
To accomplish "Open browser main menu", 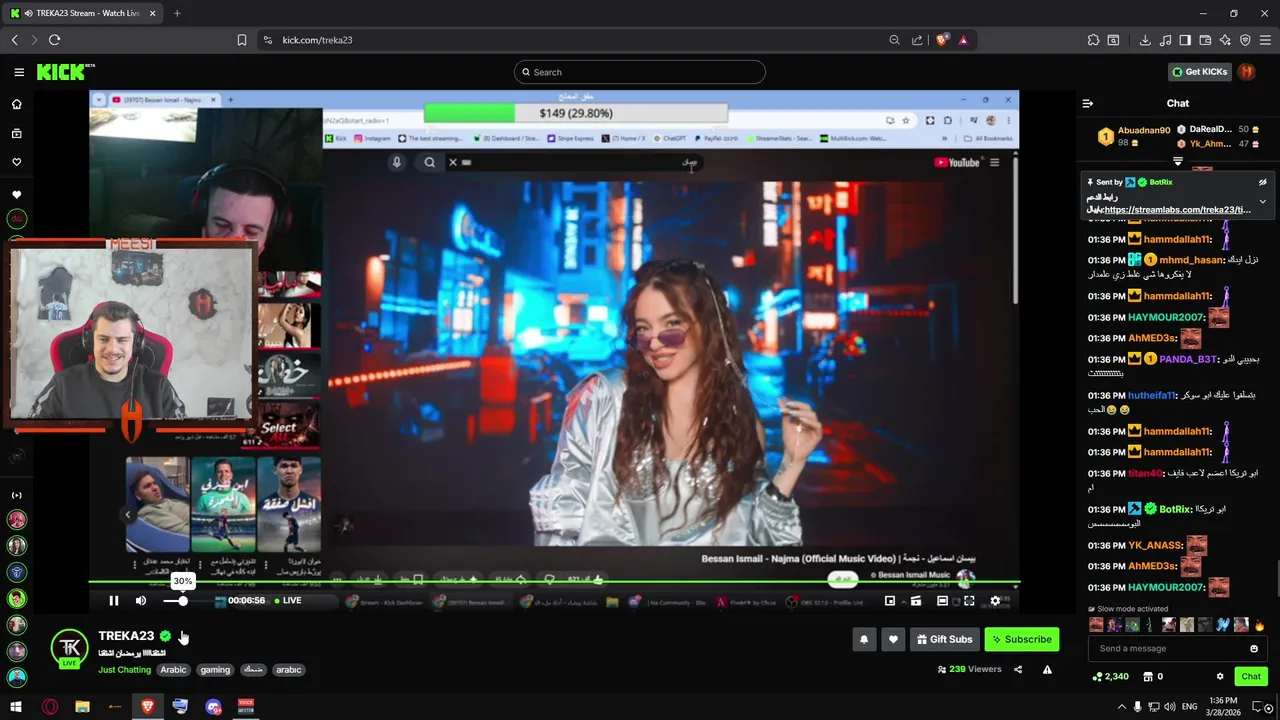I will click(x=1265, y=40).
